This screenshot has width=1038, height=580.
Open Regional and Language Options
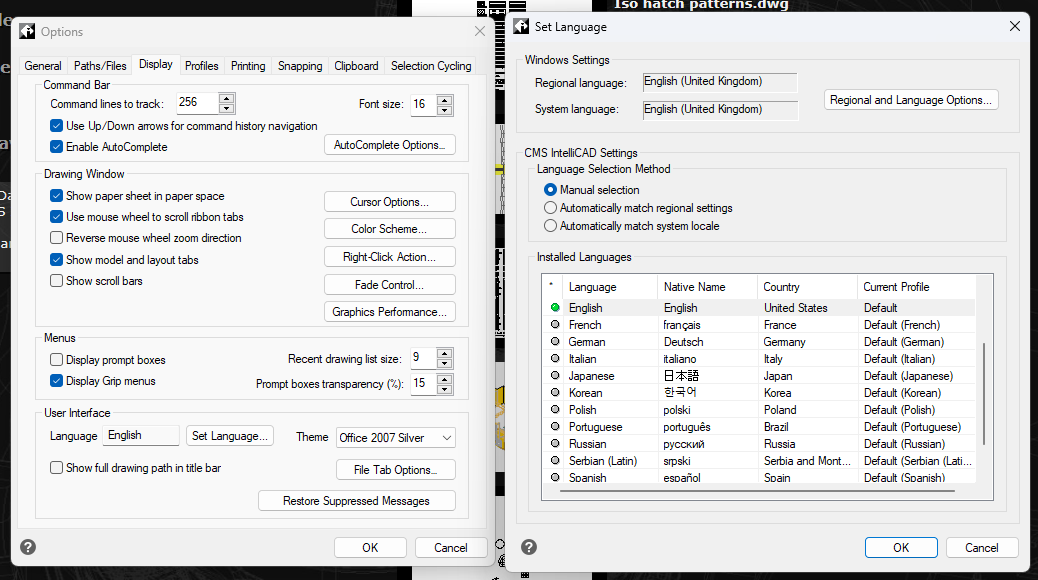(911, 100)
